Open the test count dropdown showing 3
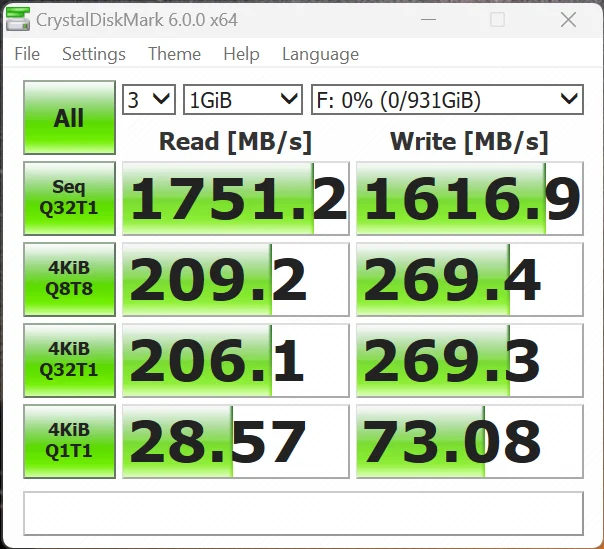This screenshot has height=549, width=604. (148, 99)
